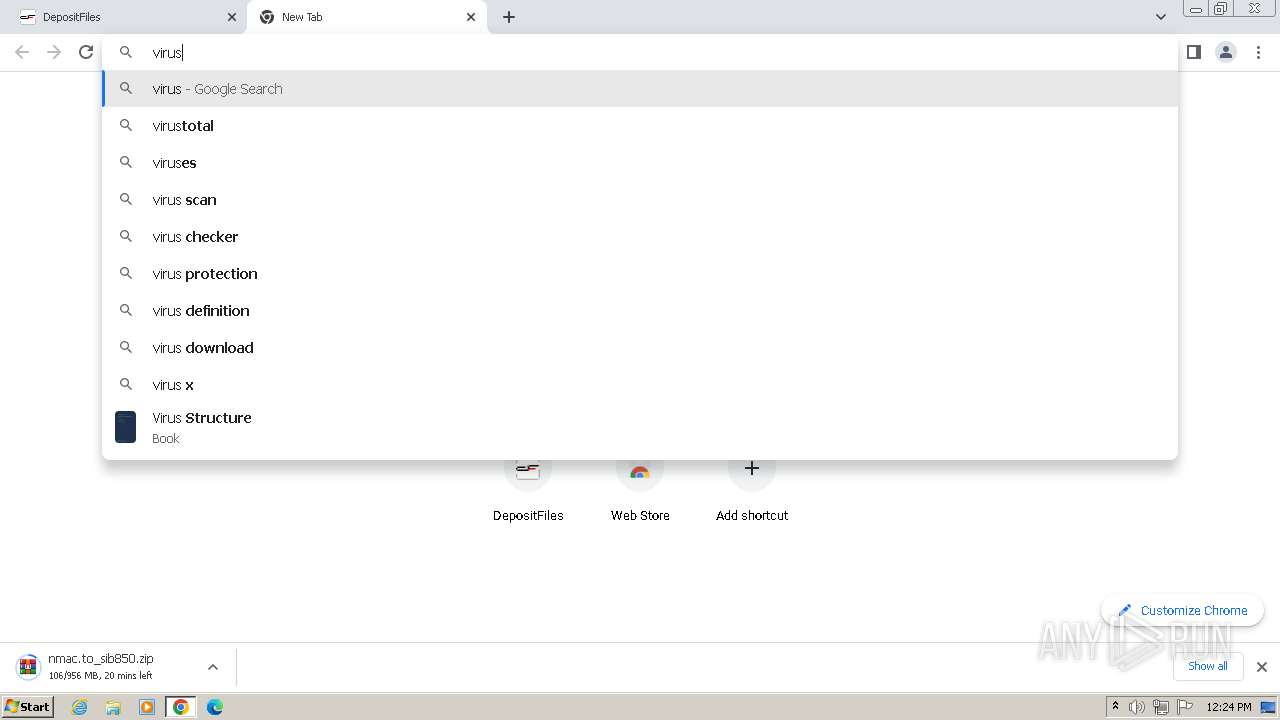
Task: Click the Chrome taskbar icon
Action: pos(181,707)
